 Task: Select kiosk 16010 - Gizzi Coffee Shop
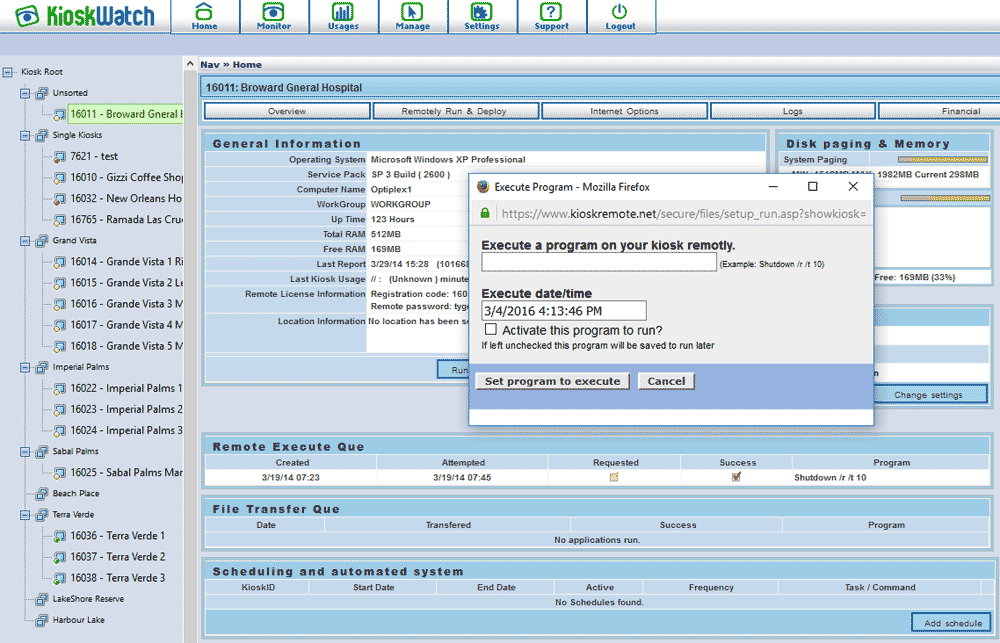126,177
